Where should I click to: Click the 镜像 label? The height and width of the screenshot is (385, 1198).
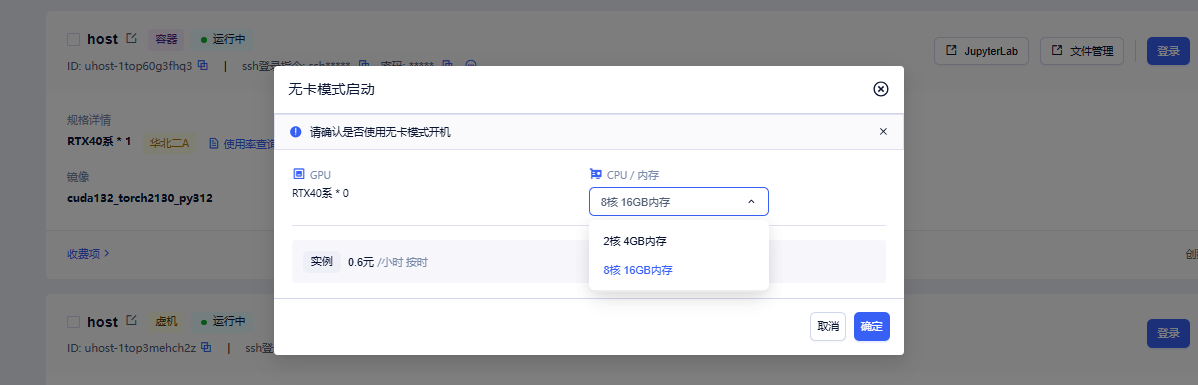(79, 176)
